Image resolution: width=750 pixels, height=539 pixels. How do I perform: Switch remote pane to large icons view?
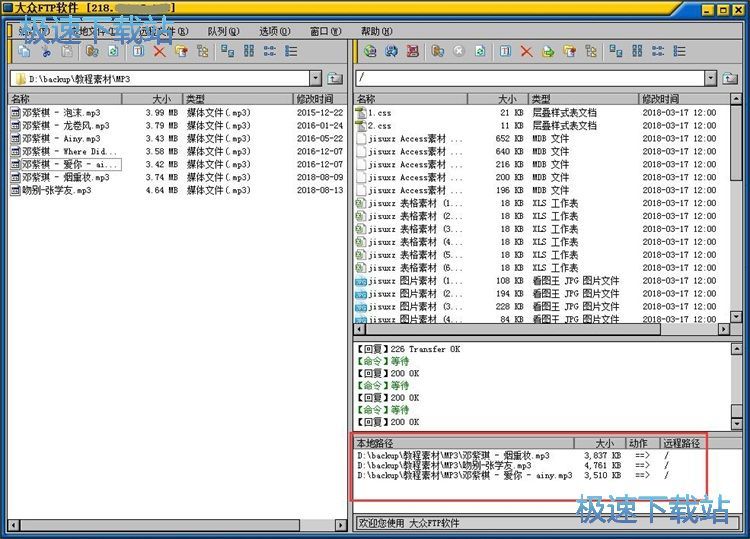[x=616, y=51]
